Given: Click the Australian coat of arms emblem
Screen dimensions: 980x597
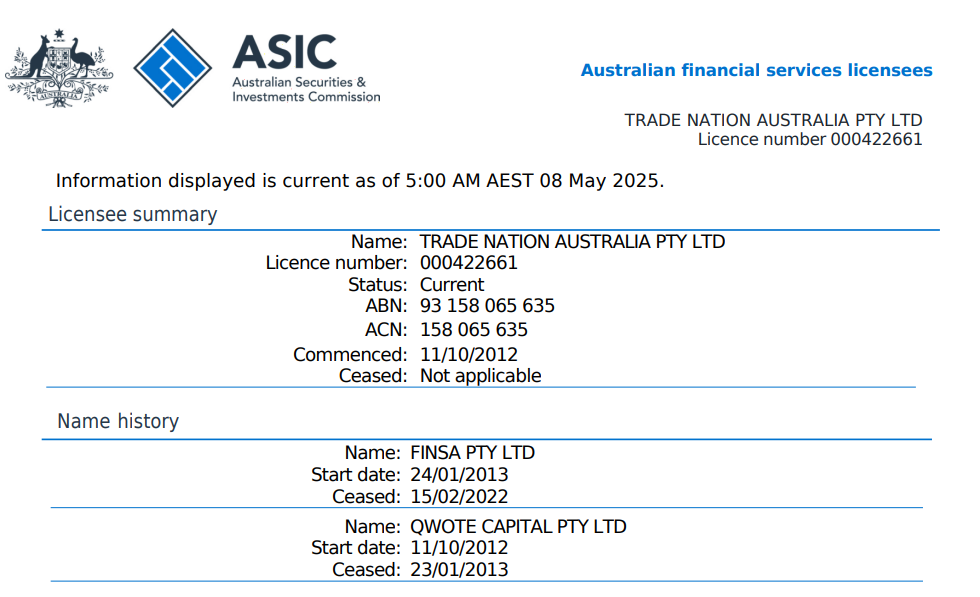Looking at the screenshot, I should point(57,68).
